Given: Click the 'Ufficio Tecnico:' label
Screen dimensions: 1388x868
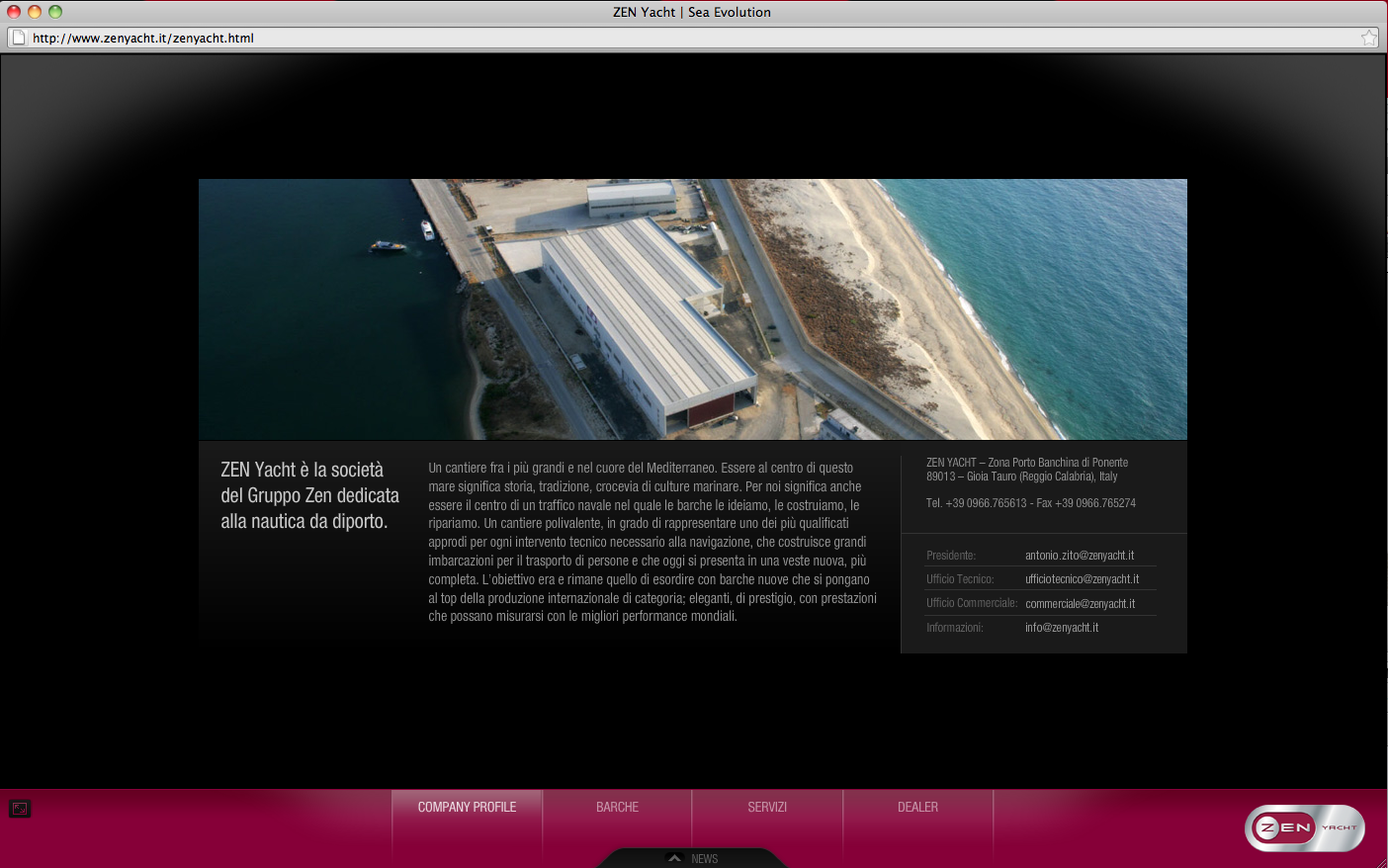Looking at the screenshot, I should [960, 579].
